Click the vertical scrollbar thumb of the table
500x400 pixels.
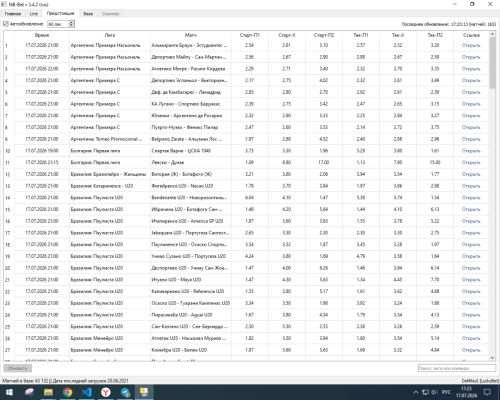(492, 63)
